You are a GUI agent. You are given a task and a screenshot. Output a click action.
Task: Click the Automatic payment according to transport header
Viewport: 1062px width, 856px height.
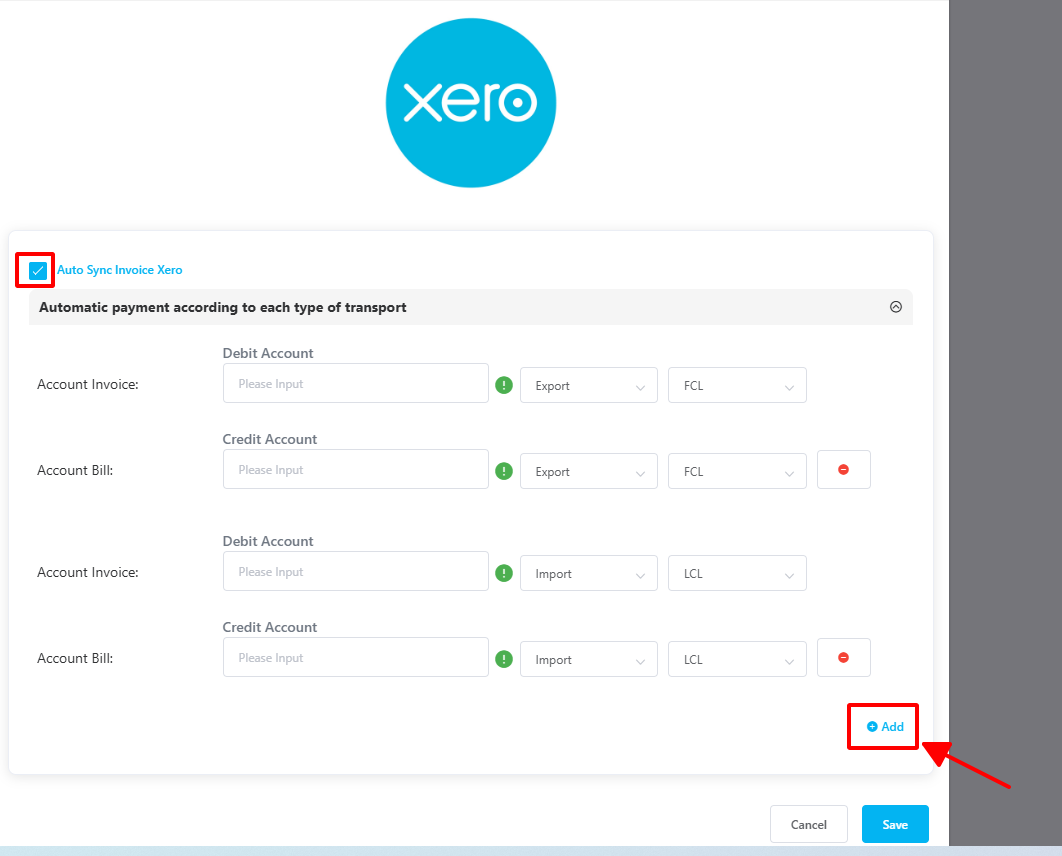point(470,307)
